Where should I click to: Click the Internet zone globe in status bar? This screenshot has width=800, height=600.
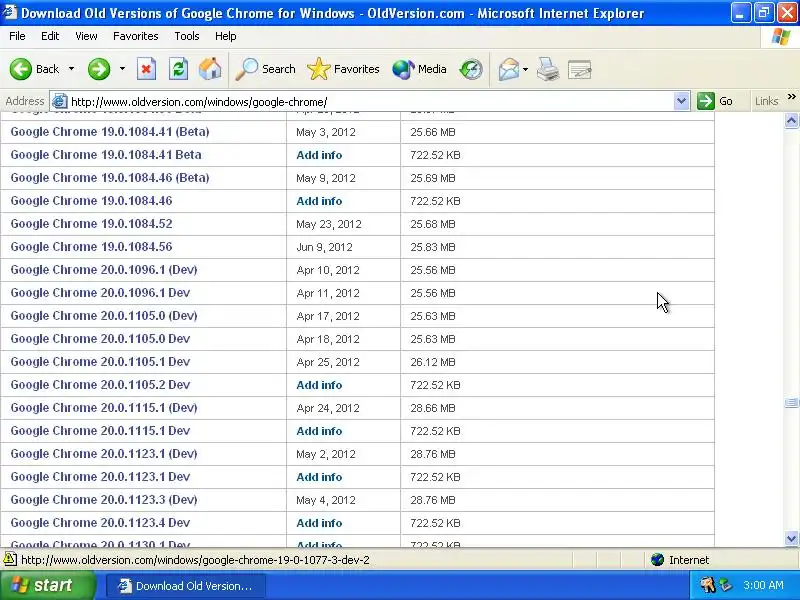click(658, 560)
